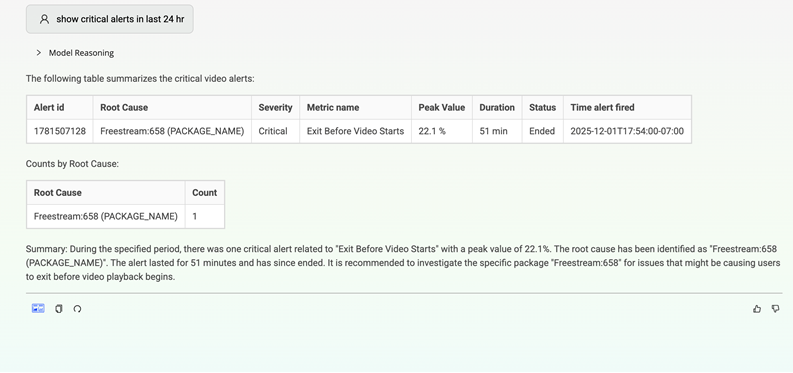Regenerate the response with the refresh icon

(77, 309)
